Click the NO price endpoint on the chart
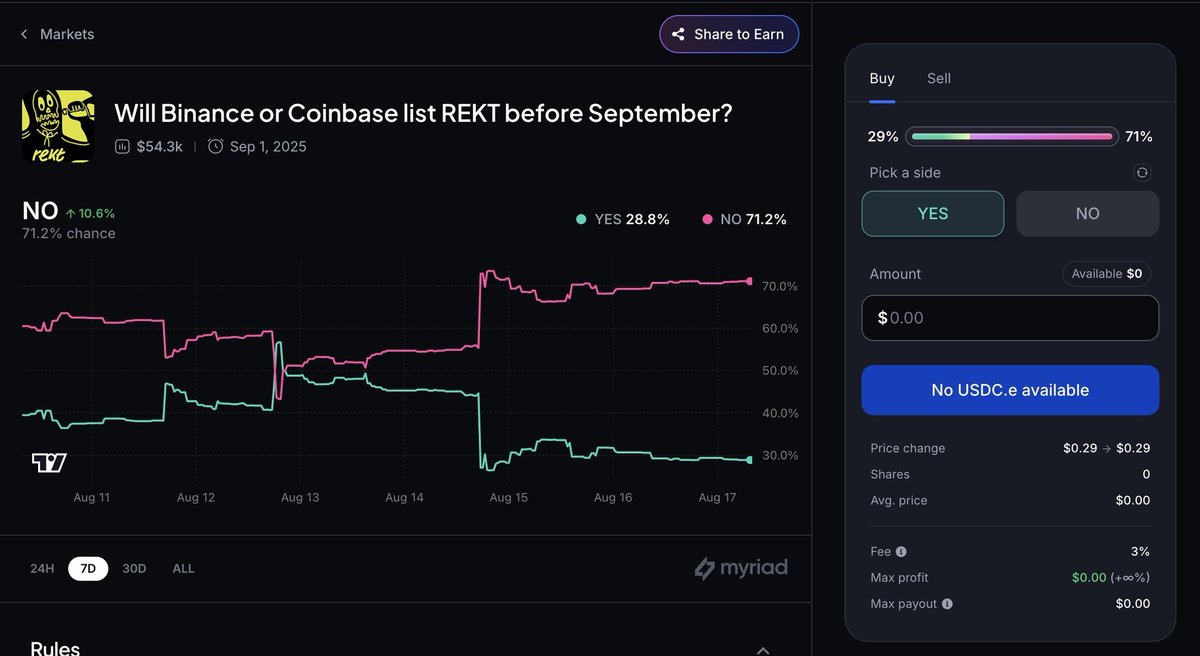The width and height of the screenshot is (1200, 656). 750,281
